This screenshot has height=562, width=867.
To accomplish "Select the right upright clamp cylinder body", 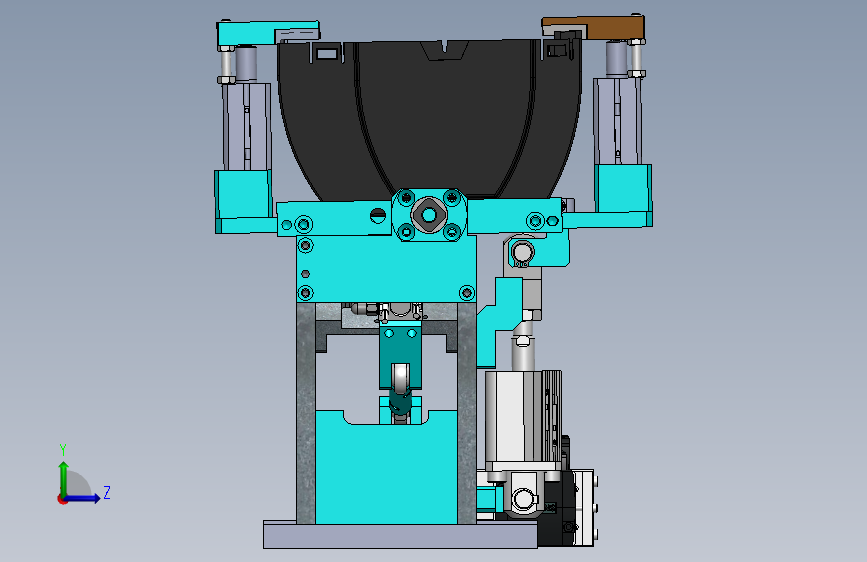I will [618, 122].
